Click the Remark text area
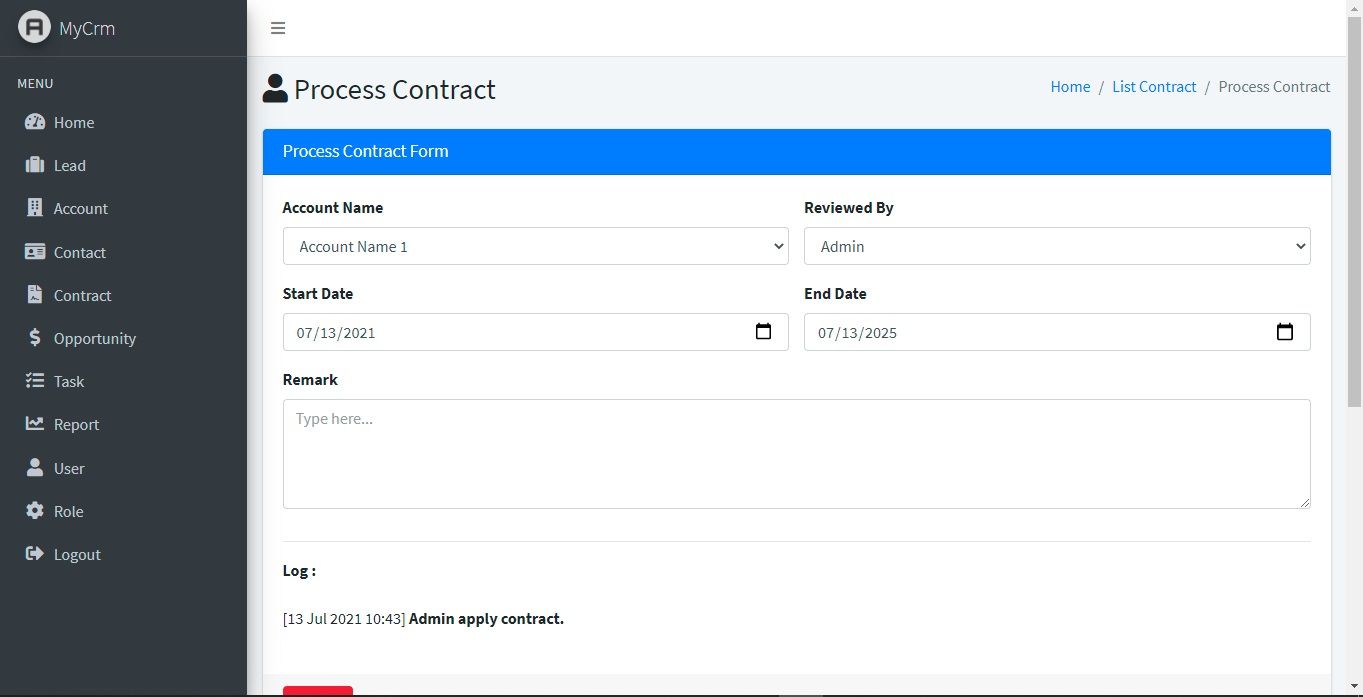The width and height of the screenshot is (1363, 697). 796,454
